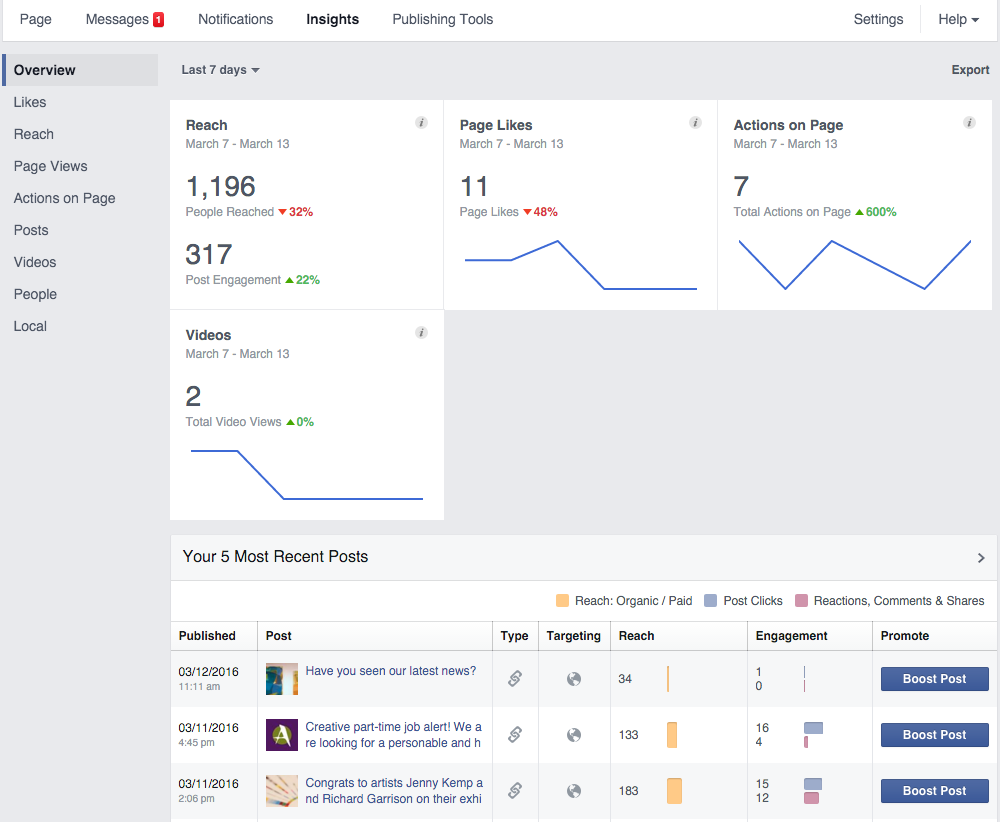The width and height of the screenshot is (1000, 822).
Task: Click the globe targeting icon for 03/12/2016 post
Action: 574,679
